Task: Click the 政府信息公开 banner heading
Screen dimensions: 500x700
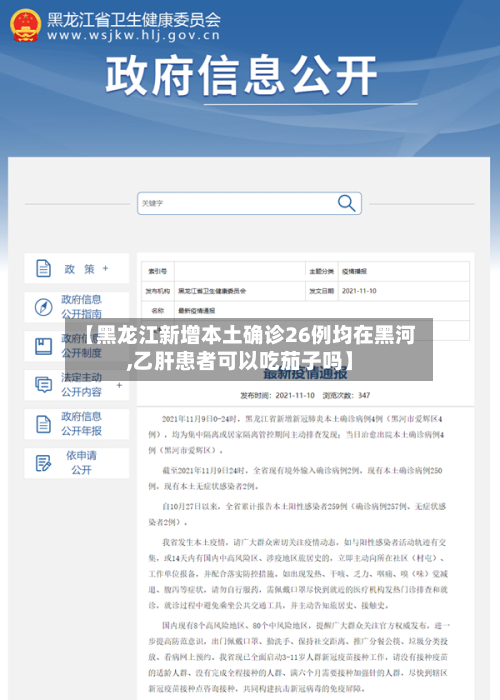Action: [x=241, y=75]
